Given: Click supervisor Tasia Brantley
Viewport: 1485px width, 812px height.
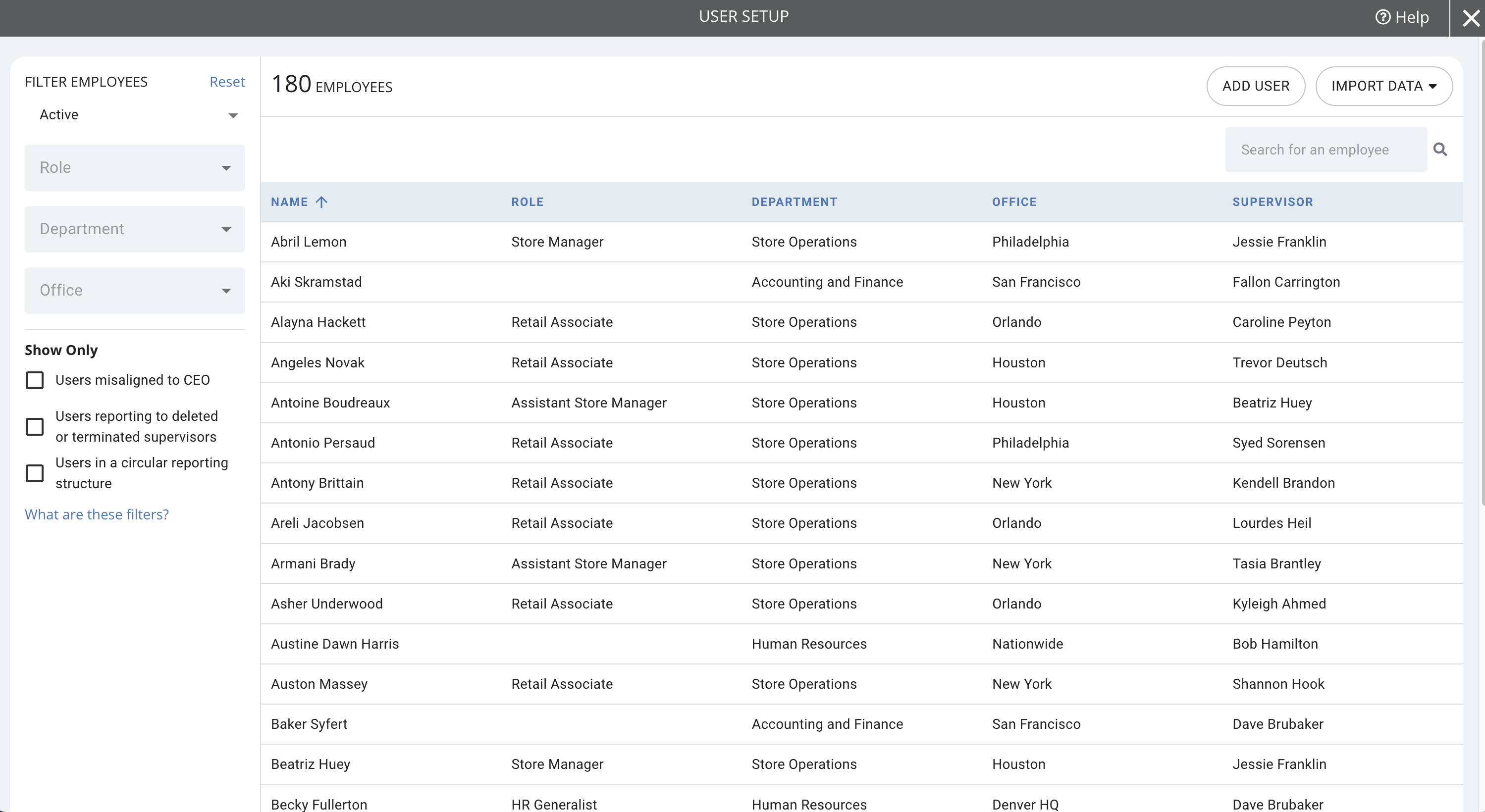Looking at the screenshot, I should (1276, 563).
